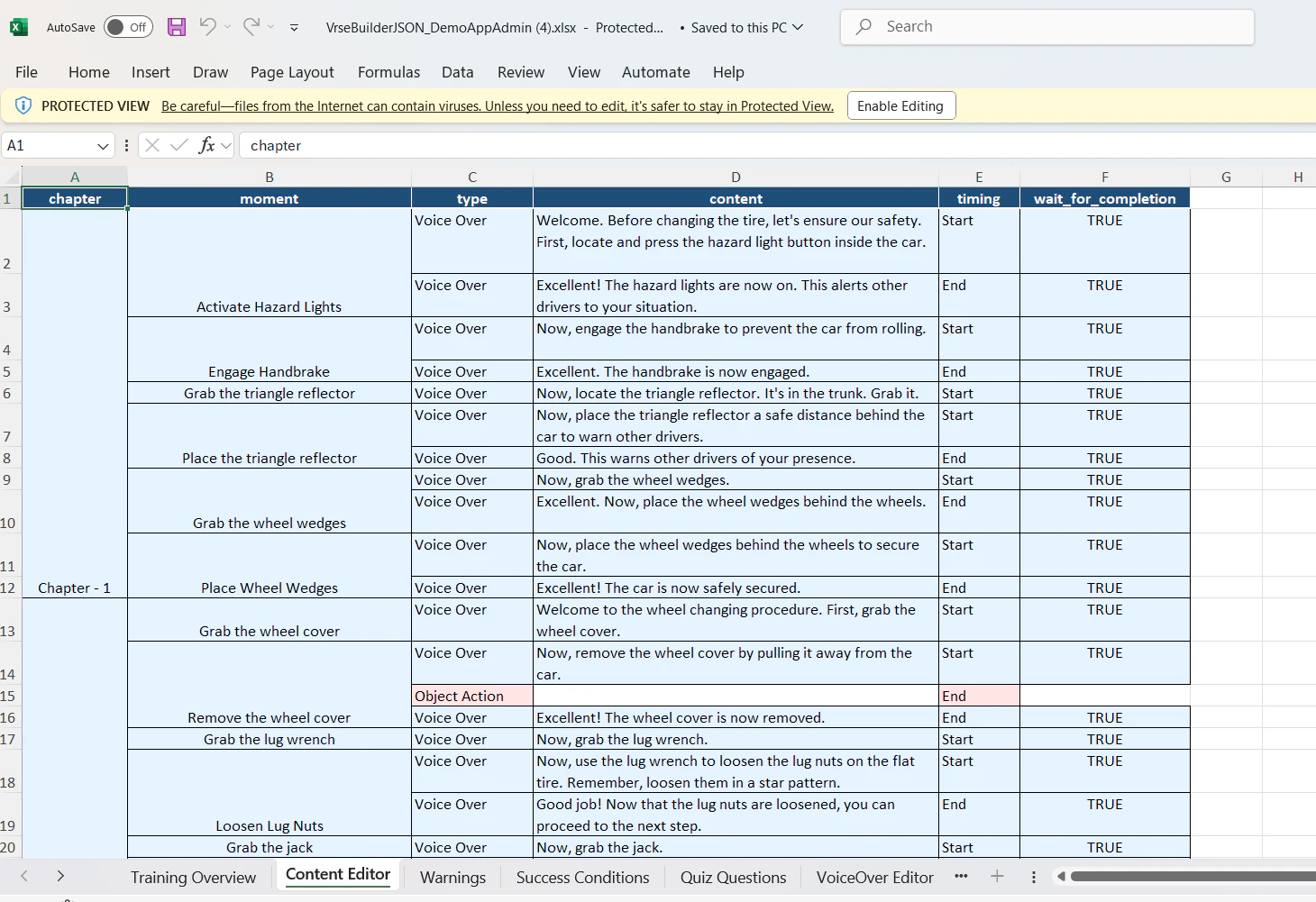
Task: Open the Quiz Questions sheet tab
Action: pos(733,878)
